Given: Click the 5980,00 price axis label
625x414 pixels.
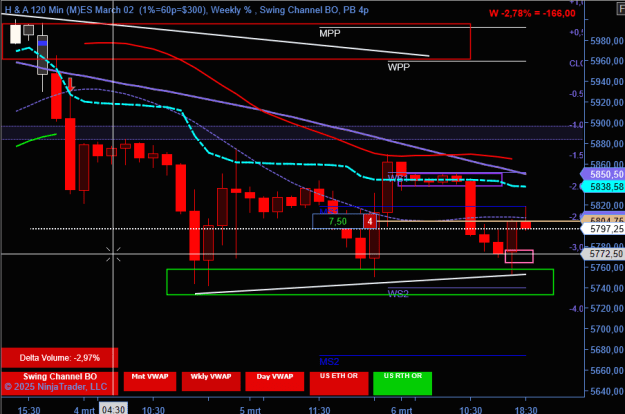Looking at the screenshot, I should click(606, 41).
